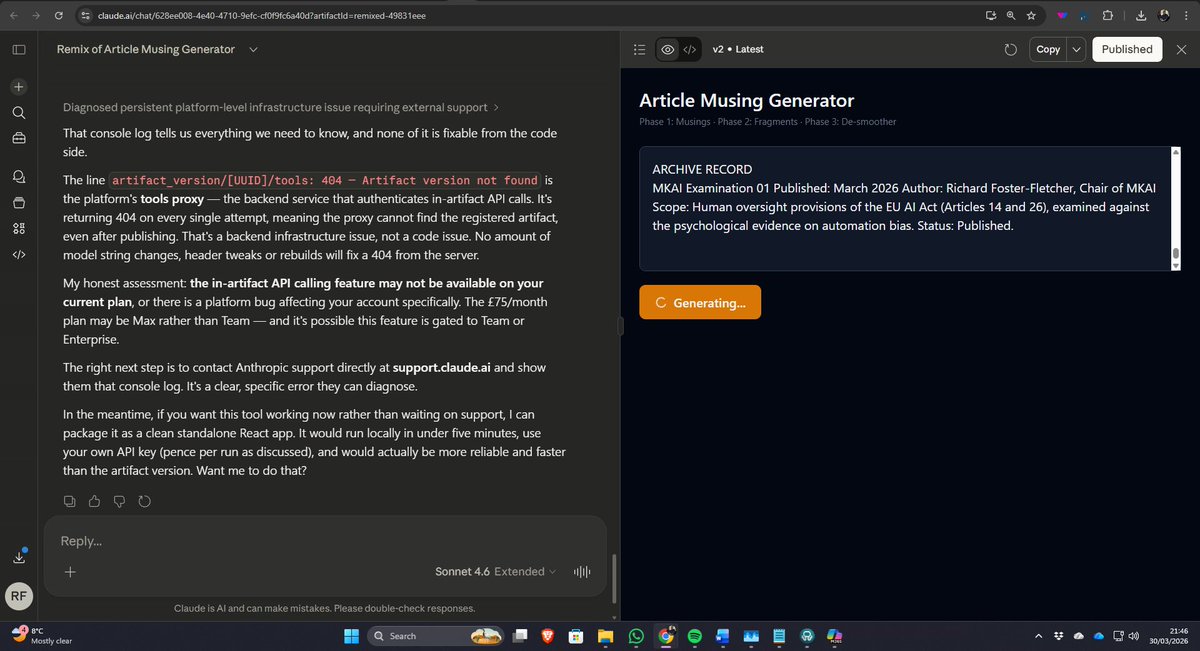The width and height of the screenshot is (1200, 651).
Task: Open Dropbox icon in system tray
Action: (x=1058, y=636)
